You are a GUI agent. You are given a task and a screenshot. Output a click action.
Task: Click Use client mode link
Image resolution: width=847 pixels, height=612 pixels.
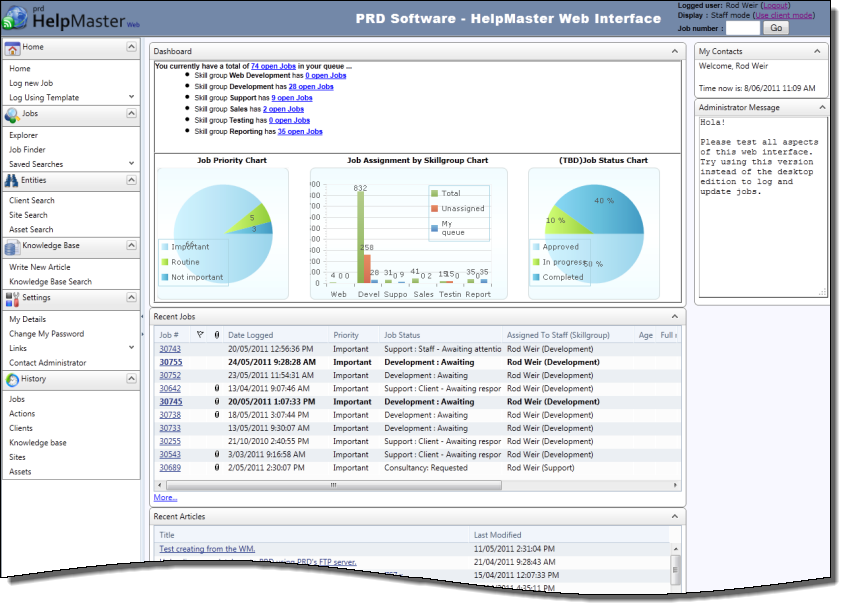(x=783, y=15)
